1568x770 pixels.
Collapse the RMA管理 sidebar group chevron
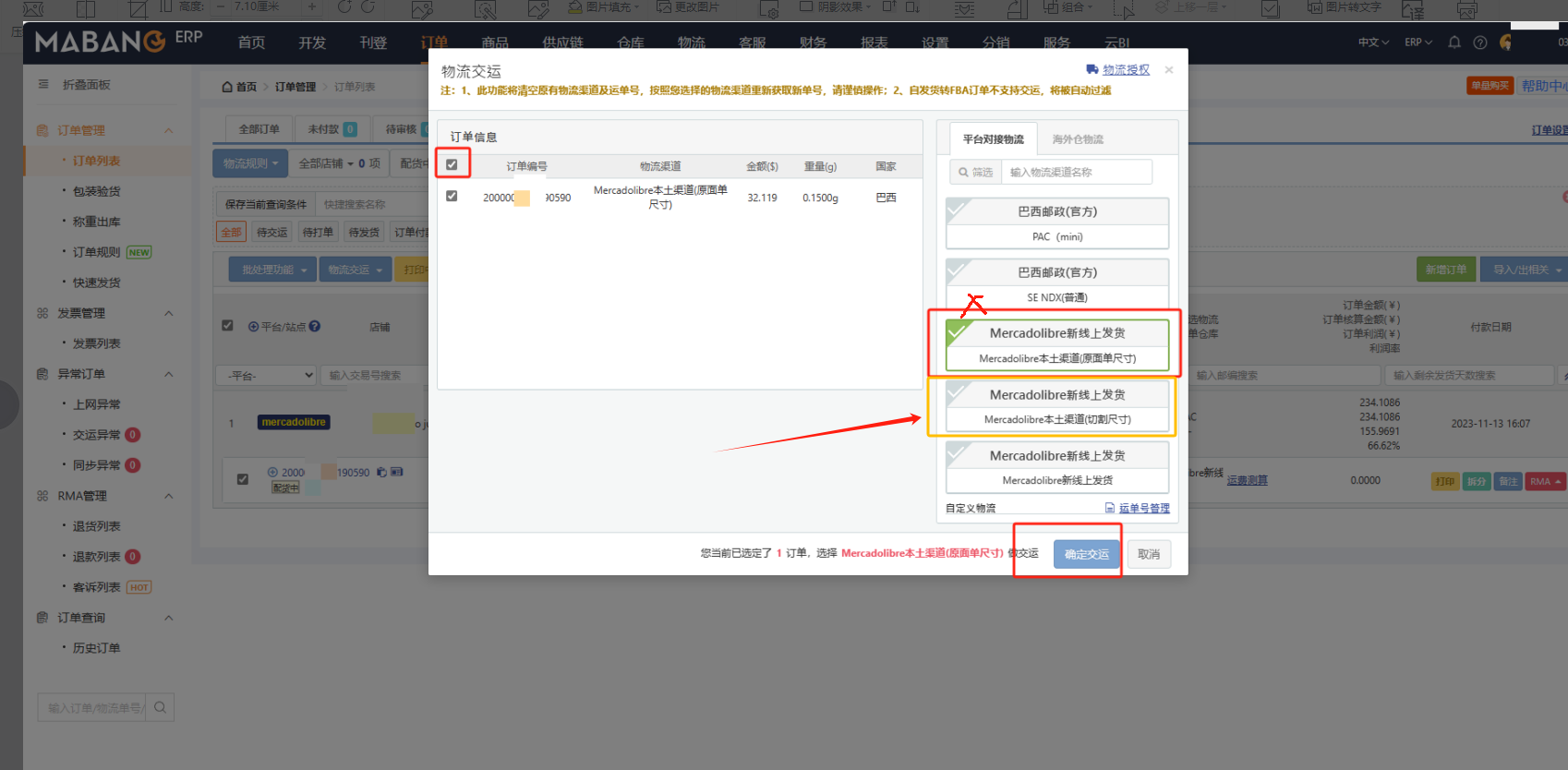169,496
